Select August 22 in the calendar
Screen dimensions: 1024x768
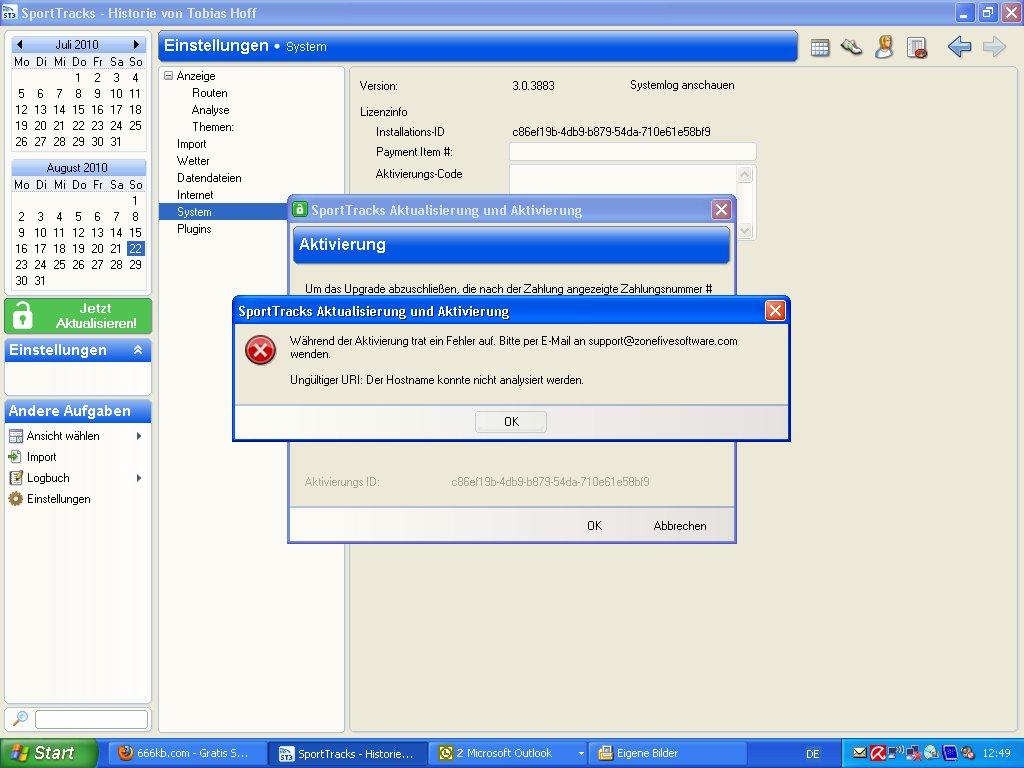(x=135, y=248)
